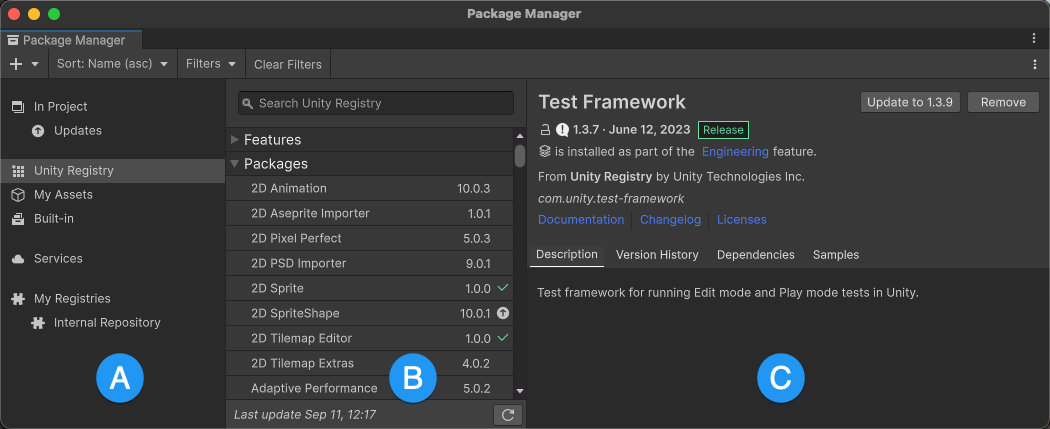Open the Filters dropdown
The image size is (1050, 429).
(210, 64)
